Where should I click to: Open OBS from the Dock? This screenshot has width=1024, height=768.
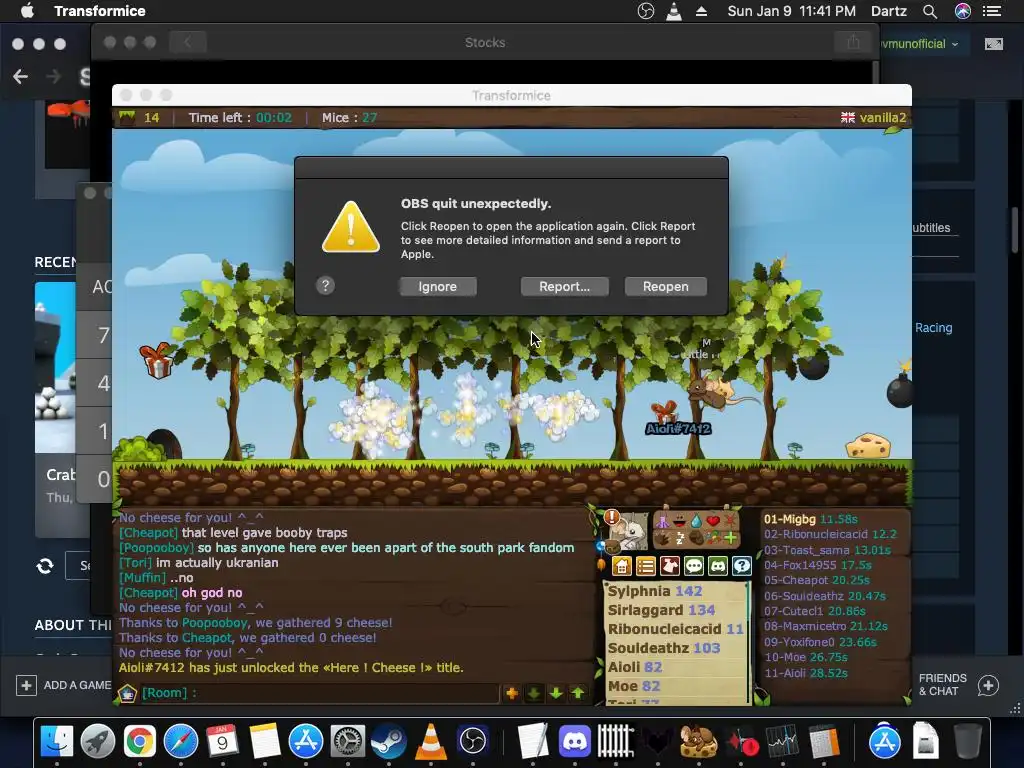(473, 742)
